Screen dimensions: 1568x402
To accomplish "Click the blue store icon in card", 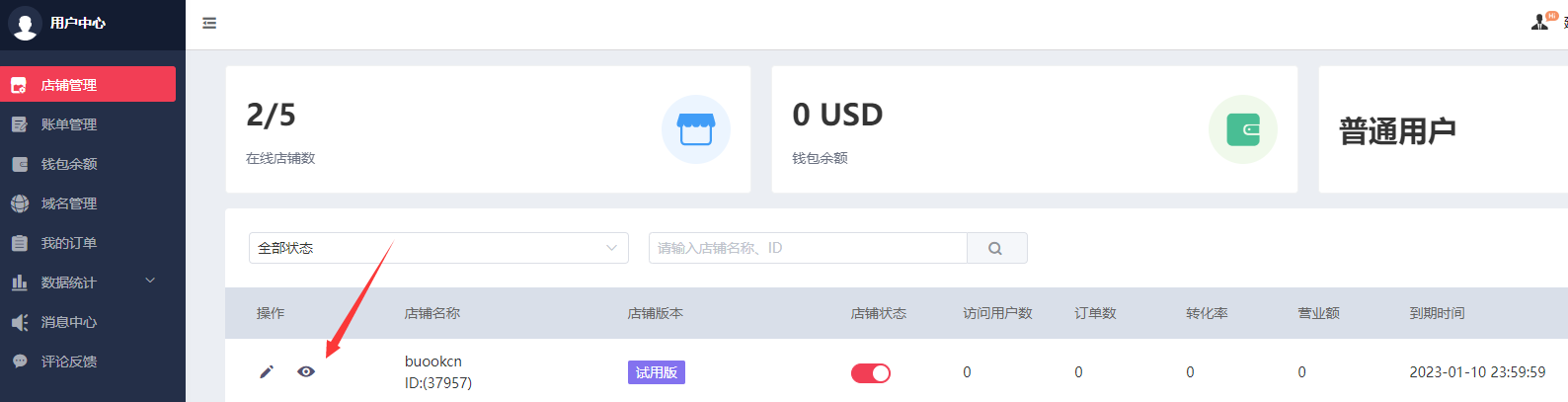I will coord(695,129).
